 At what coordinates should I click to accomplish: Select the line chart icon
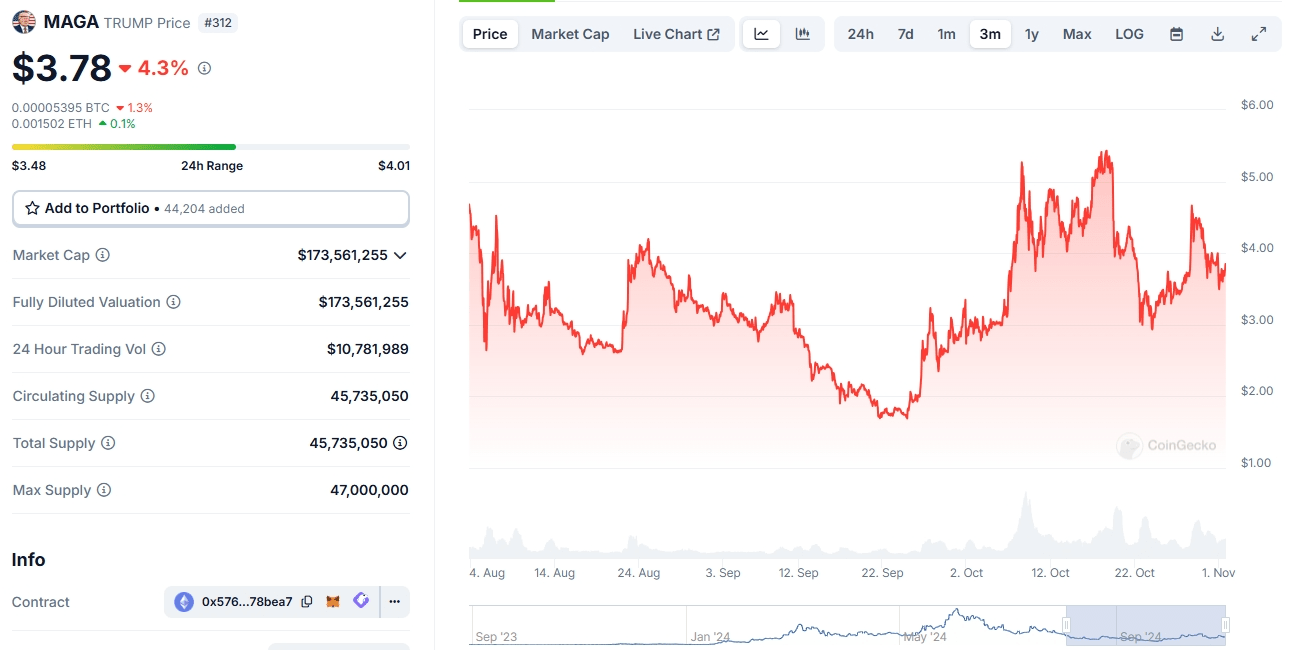pyautogui.click(x=761, y=33)
